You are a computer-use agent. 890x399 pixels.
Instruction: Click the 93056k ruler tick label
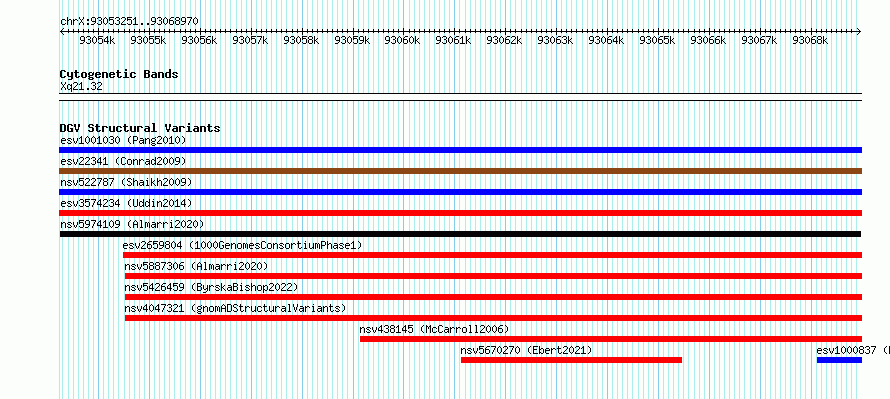[199, 40]
